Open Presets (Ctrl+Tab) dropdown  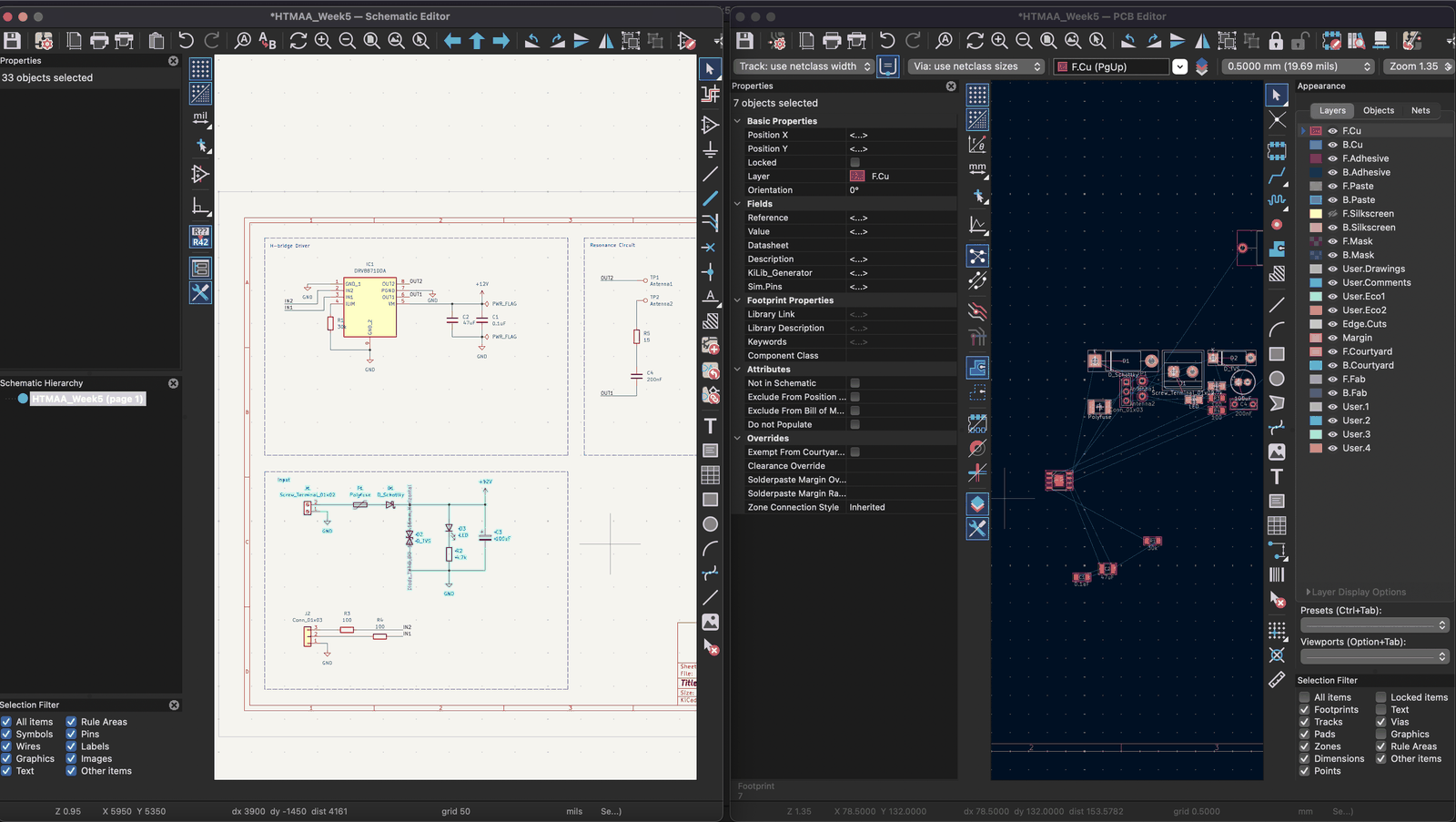point(1374,625)
